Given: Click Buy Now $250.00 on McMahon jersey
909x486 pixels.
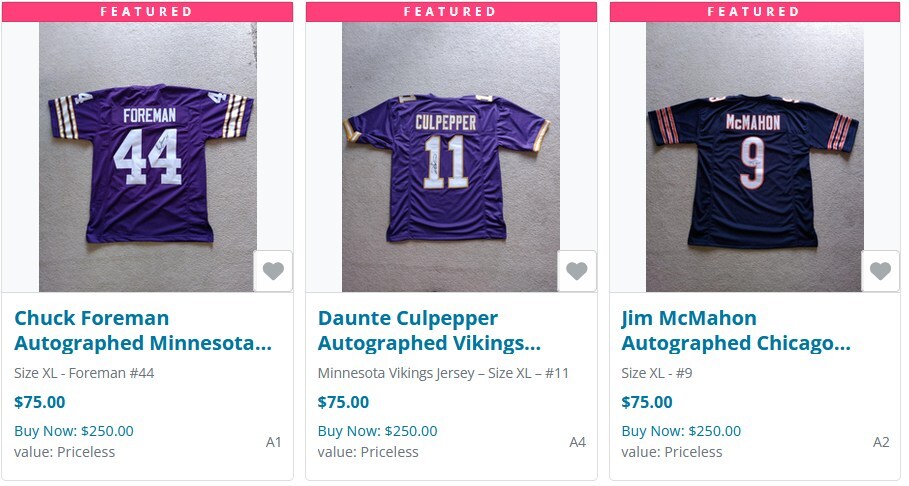Looking at the screenshot, I should point(681,431).
